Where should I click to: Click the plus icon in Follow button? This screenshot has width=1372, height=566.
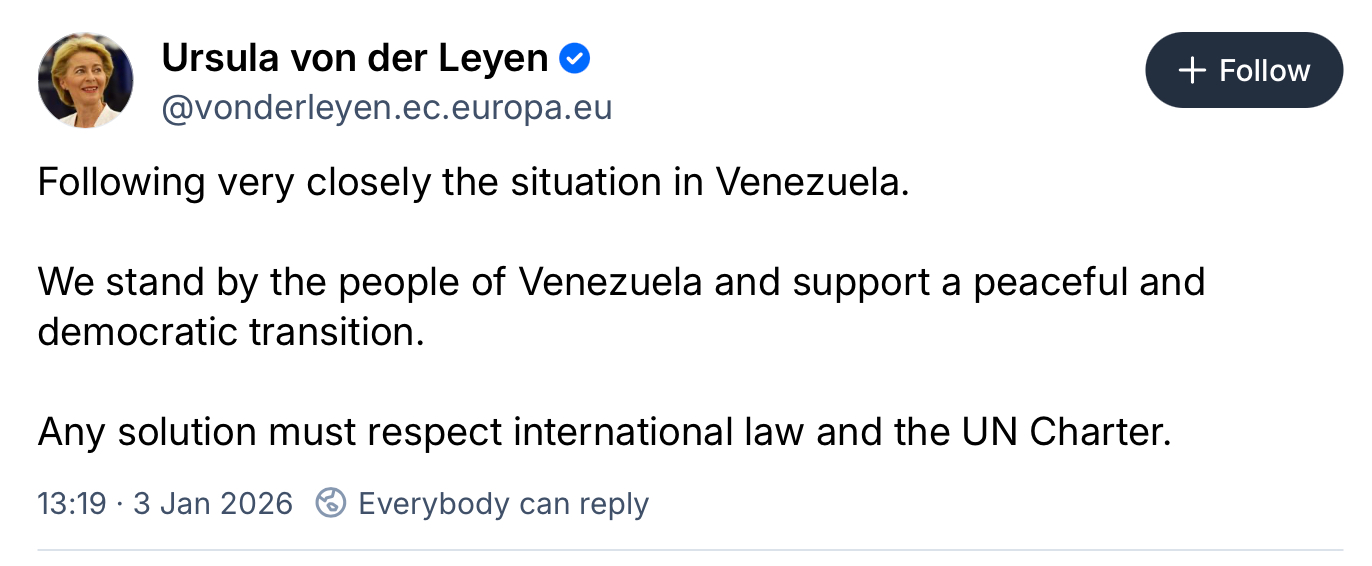[1191, 70]
